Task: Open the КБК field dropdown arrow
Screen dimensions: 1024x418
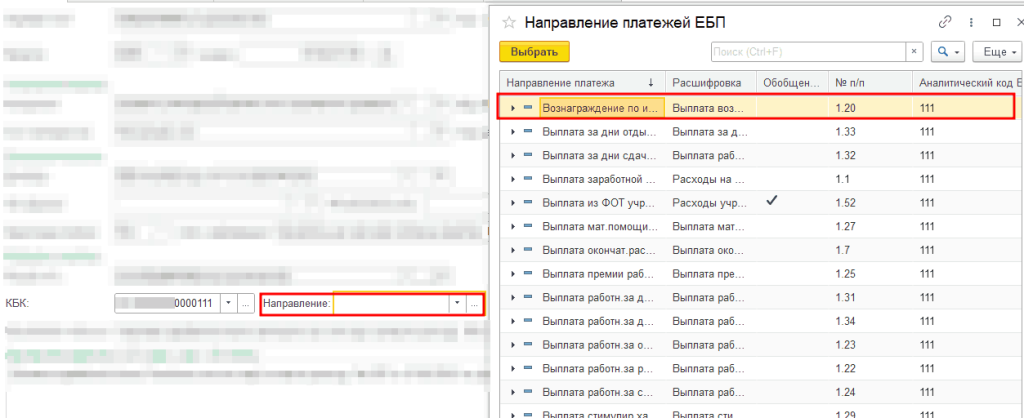Action: pos(229,304)
